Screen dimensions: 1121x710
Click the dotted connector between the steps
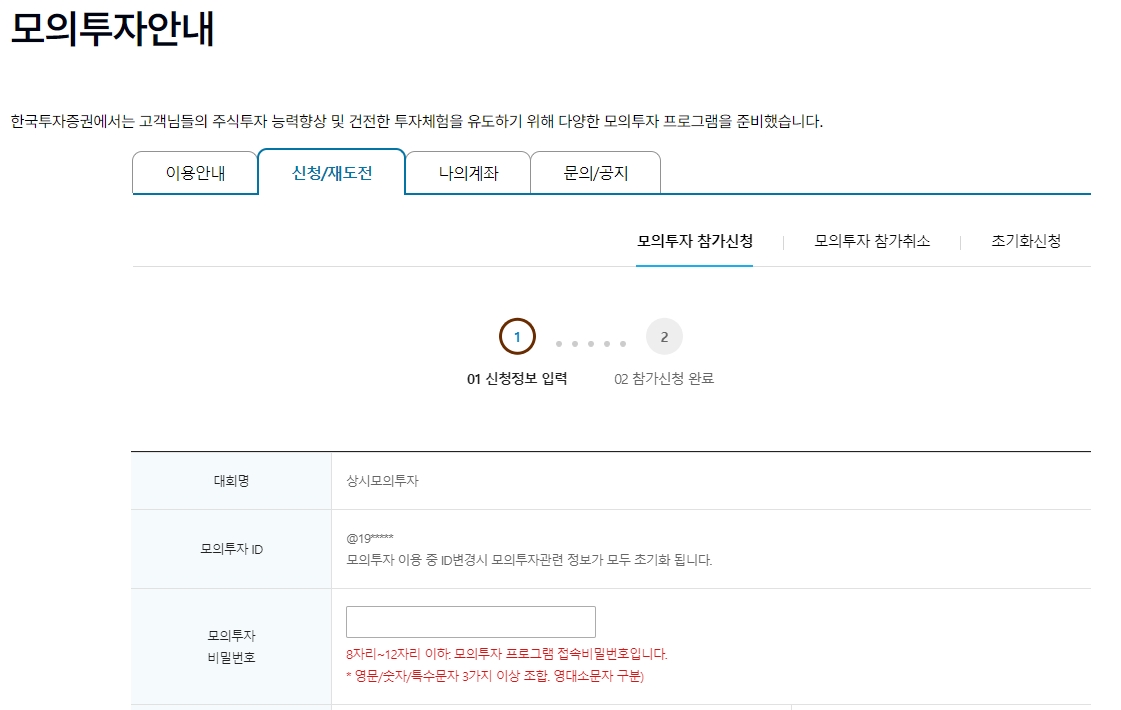[591, 343]
